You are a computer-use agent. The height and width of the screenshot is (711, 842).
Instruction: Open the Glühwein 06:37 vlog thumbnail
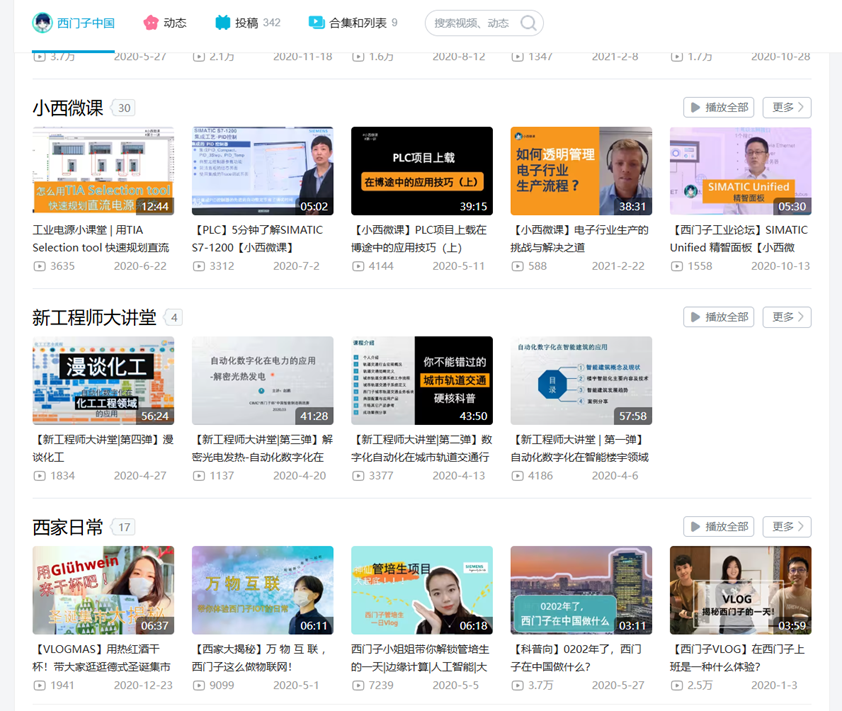pyautogui.click(x=103, y=590)
